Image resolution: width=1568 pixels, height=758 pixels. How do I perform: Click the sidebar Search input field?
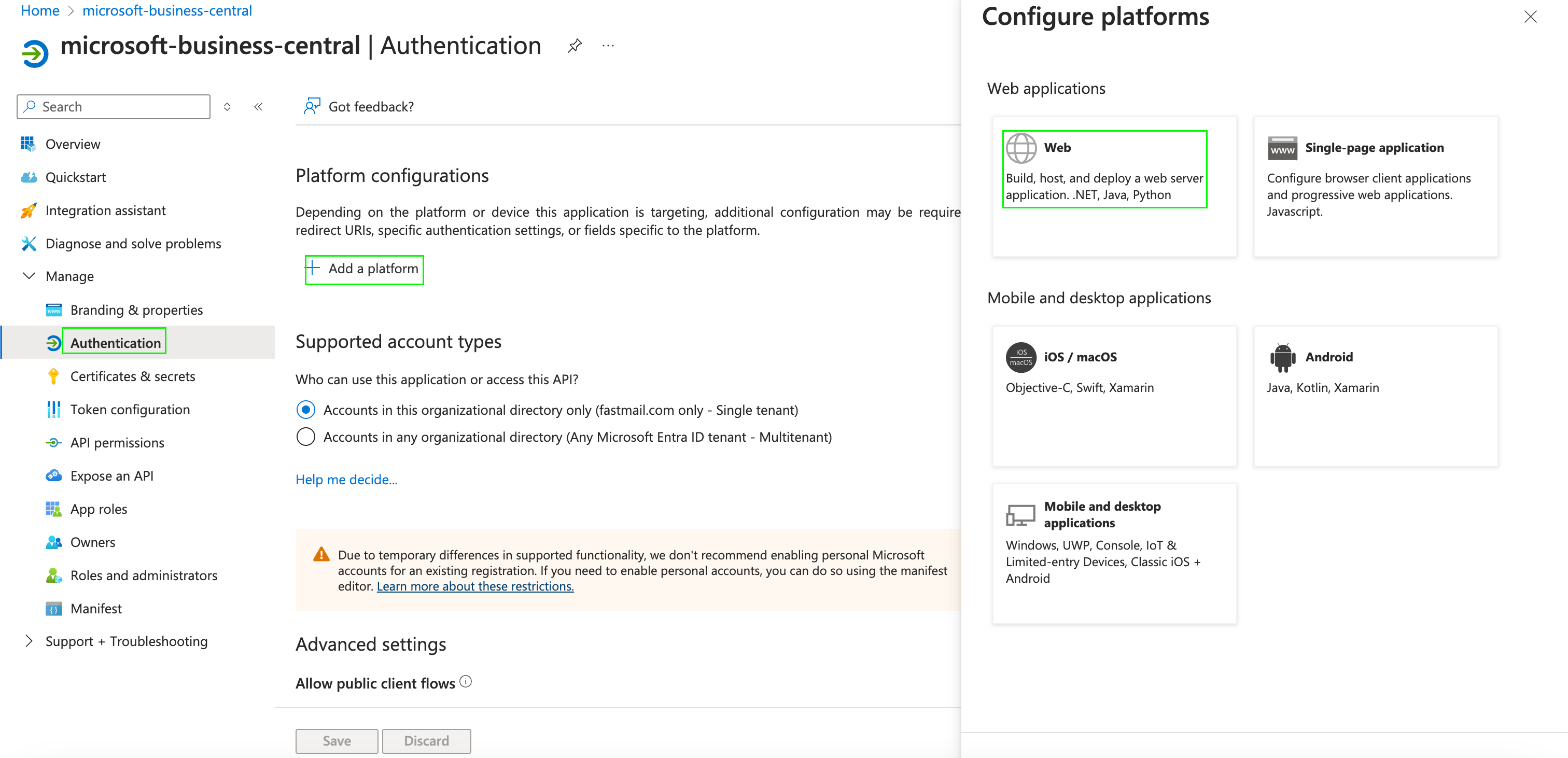click(113, 107)
